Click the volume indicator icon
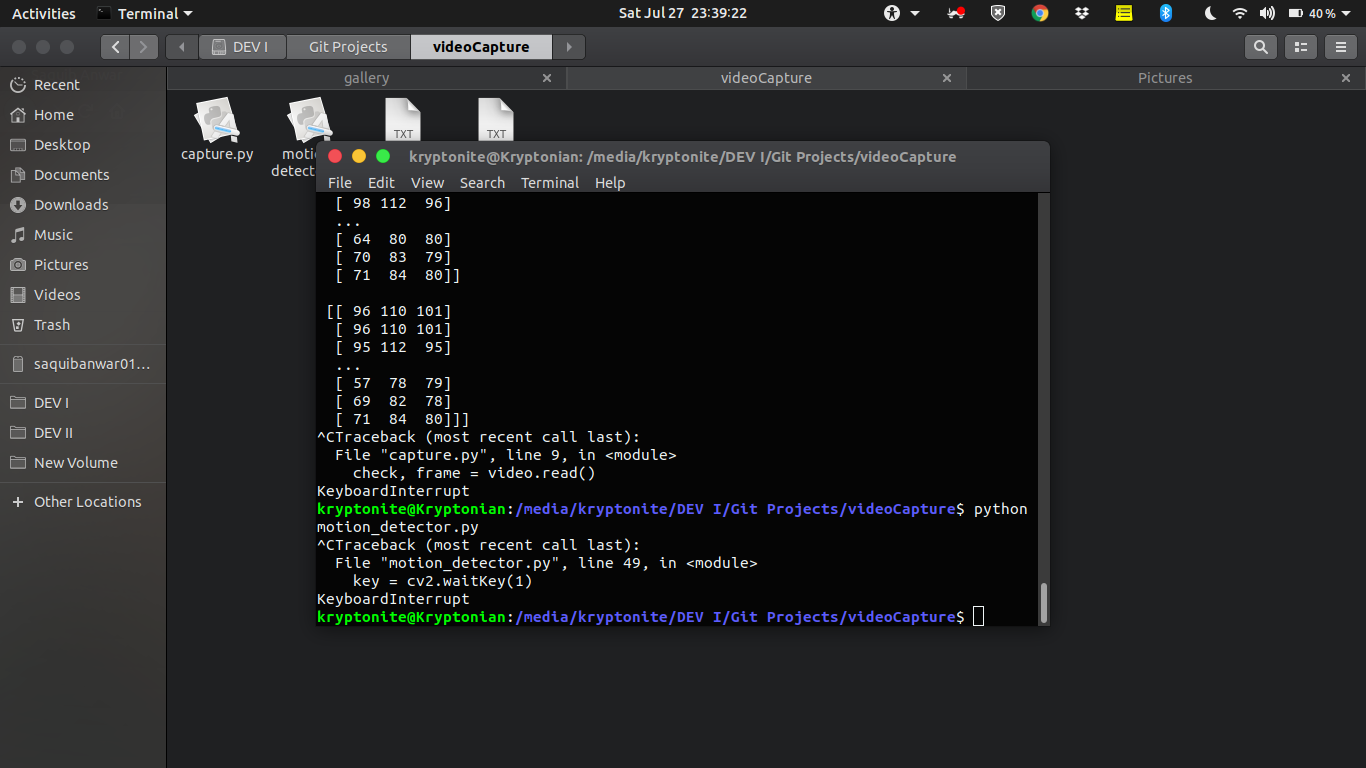This screenshot has width=1366, height=768. click(x=1267, y=13)
